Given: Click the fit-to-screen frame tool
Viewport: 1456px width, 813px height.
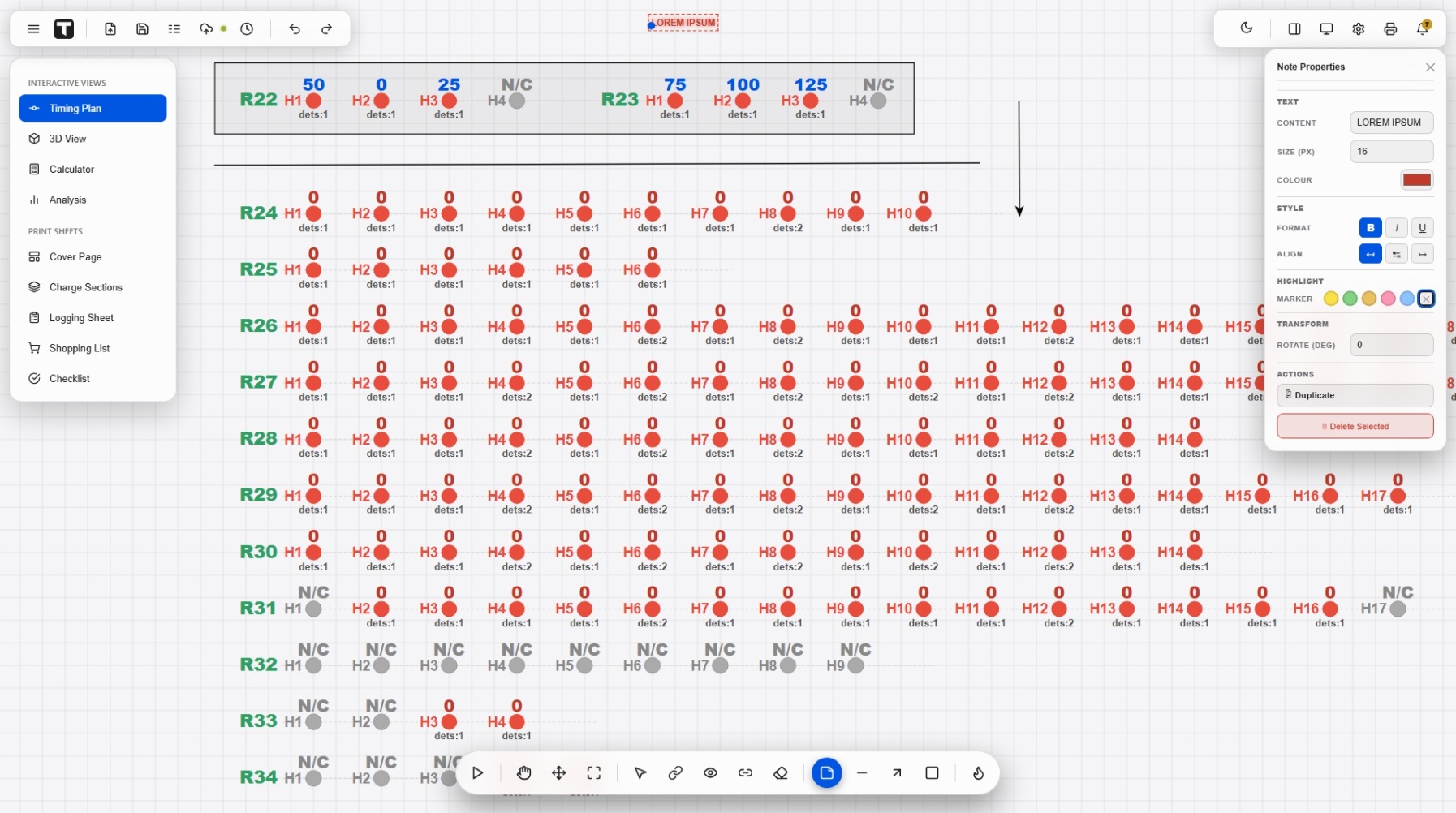Looking at the screenshot, I should point(594,773).
